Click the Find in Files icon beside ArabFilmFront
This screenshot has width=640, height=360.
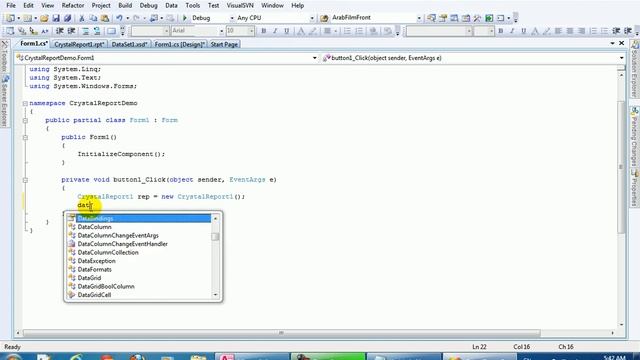(324, 18)
